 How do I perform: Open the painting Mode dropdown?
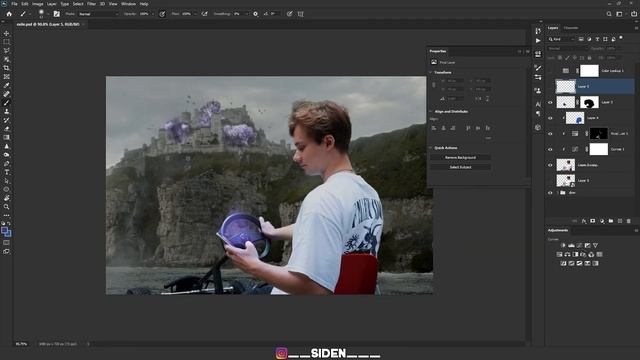(98, 14)
